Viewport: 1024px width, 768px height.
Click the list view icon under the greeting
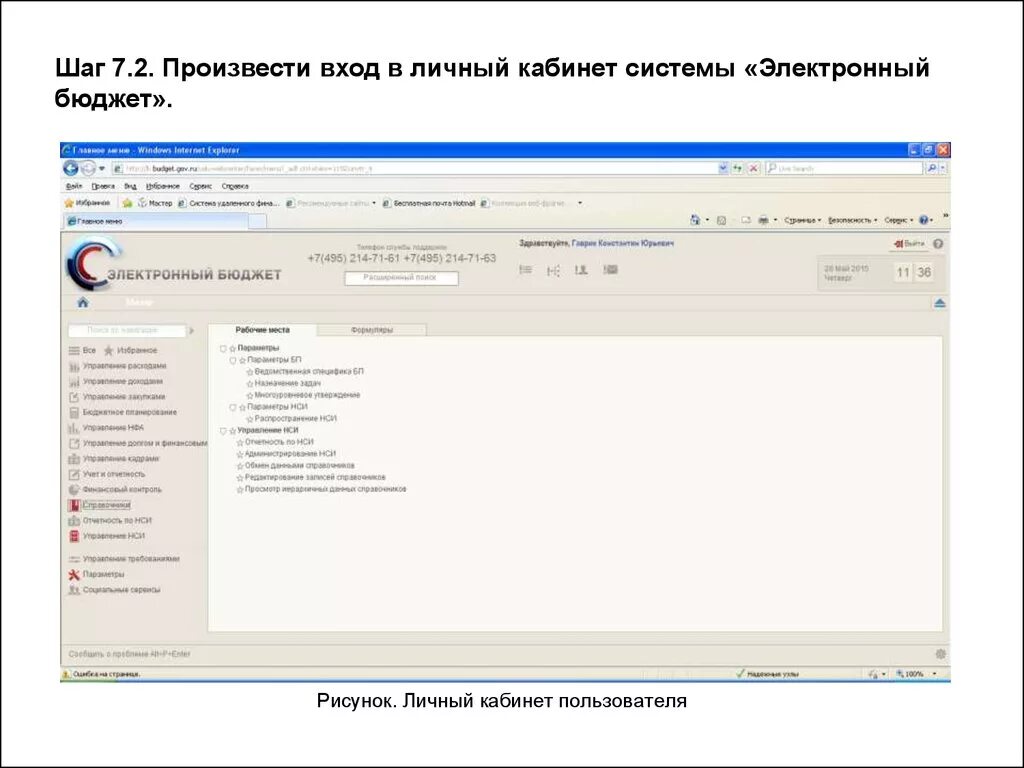click(526, 270)
